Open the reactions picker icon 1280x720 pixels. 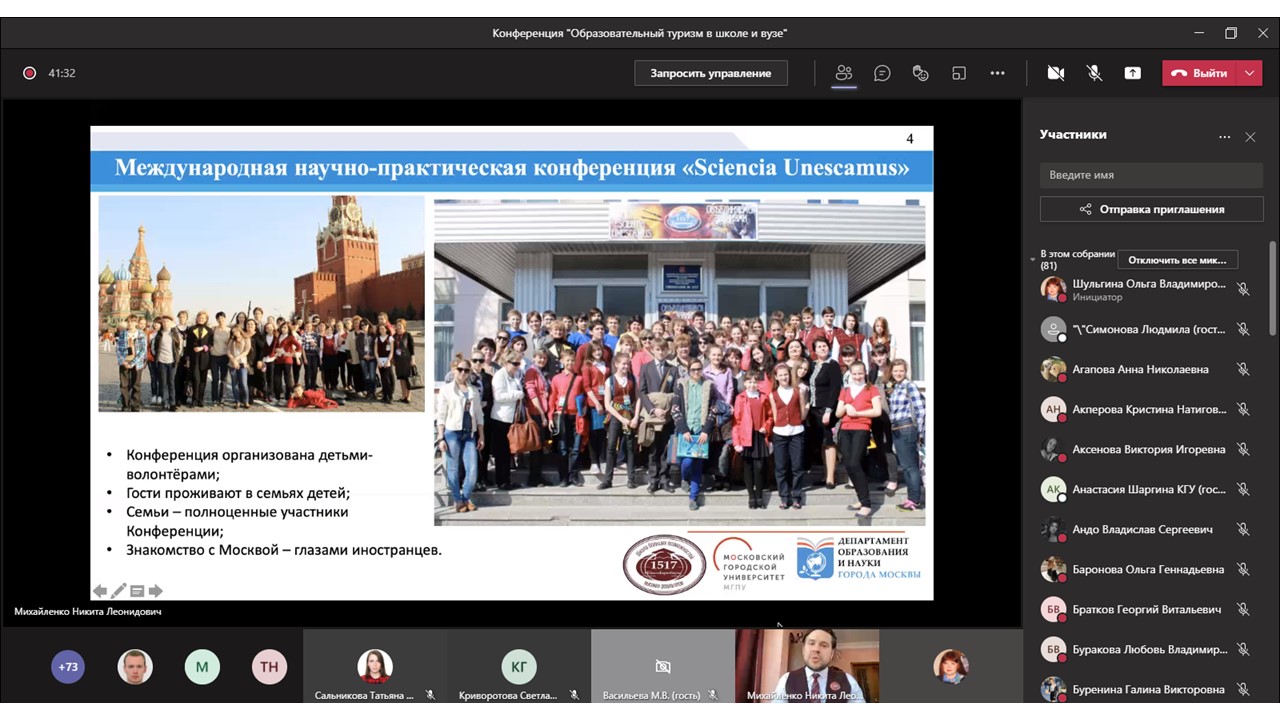click(x=920, y=72)
